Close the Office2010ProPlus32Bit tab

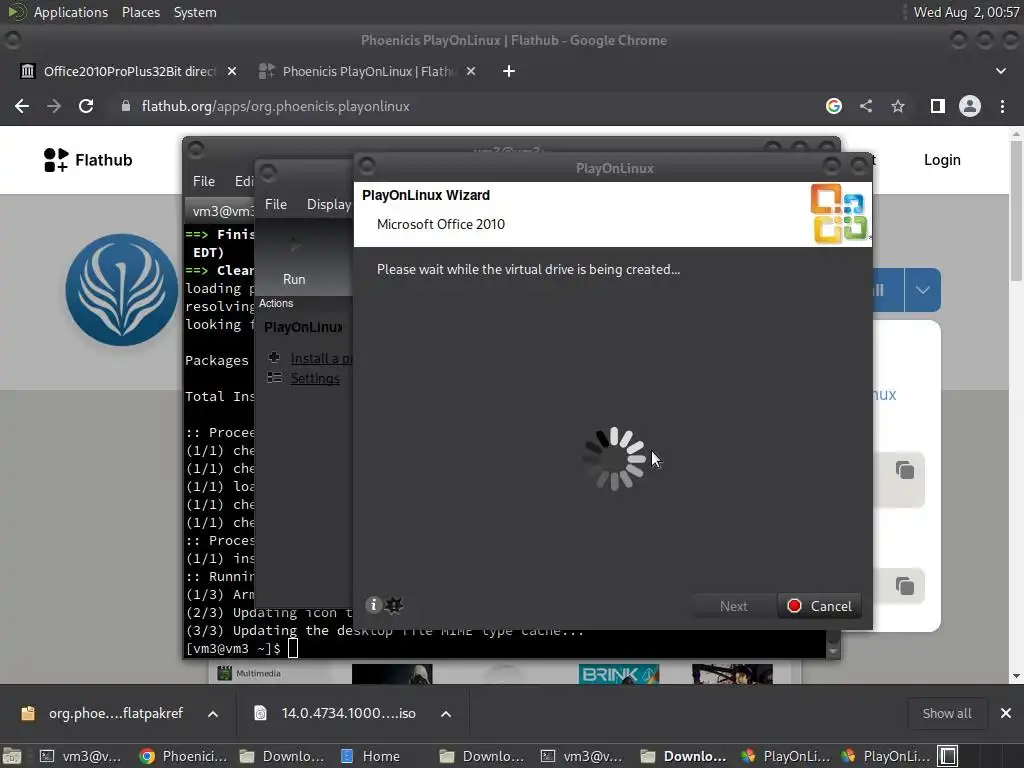point(232,71)
